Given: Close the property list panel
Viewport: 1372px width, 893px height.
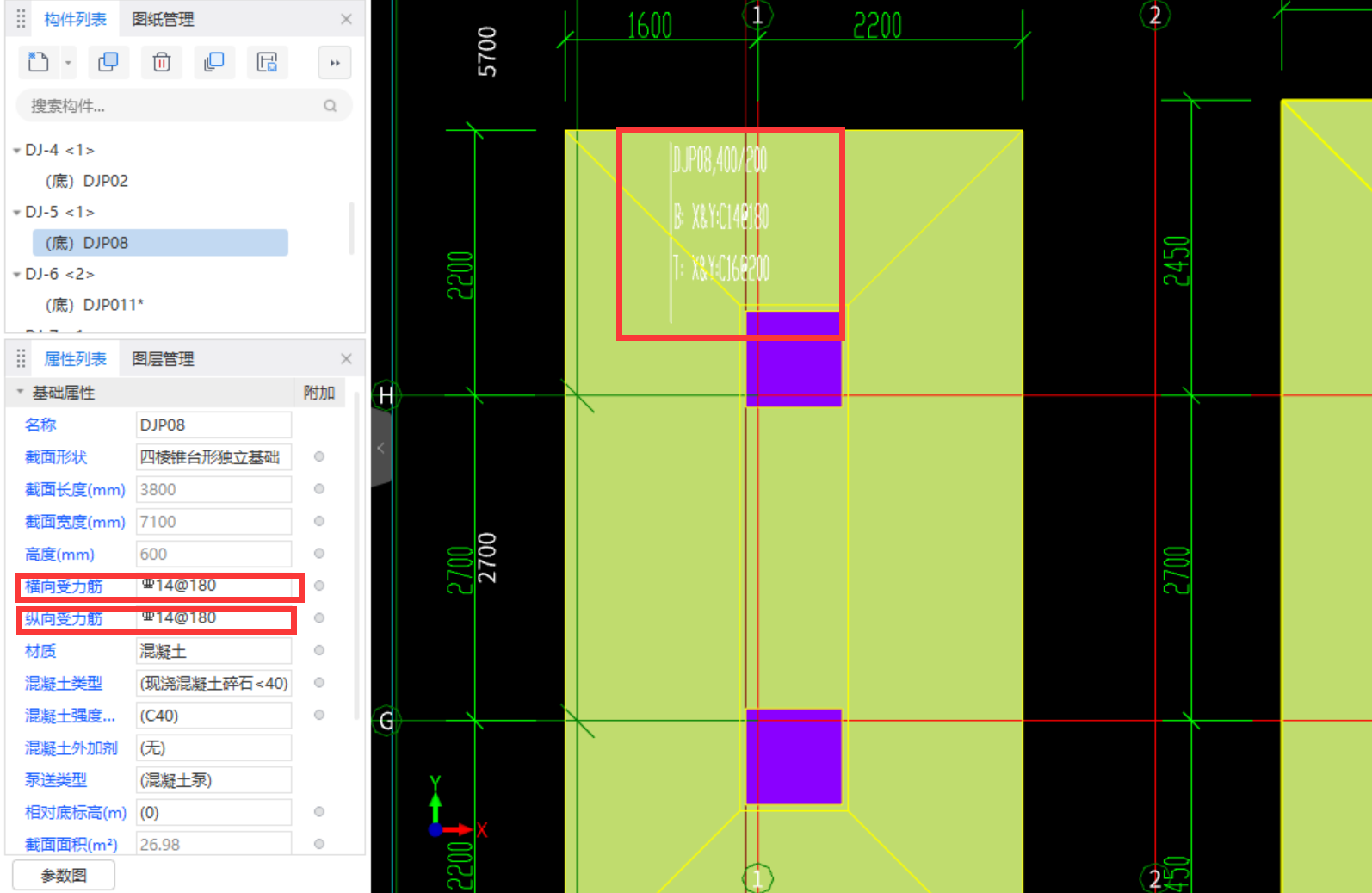Looking at the screenshot, I should pyautogui.click(x=346, y=359).
